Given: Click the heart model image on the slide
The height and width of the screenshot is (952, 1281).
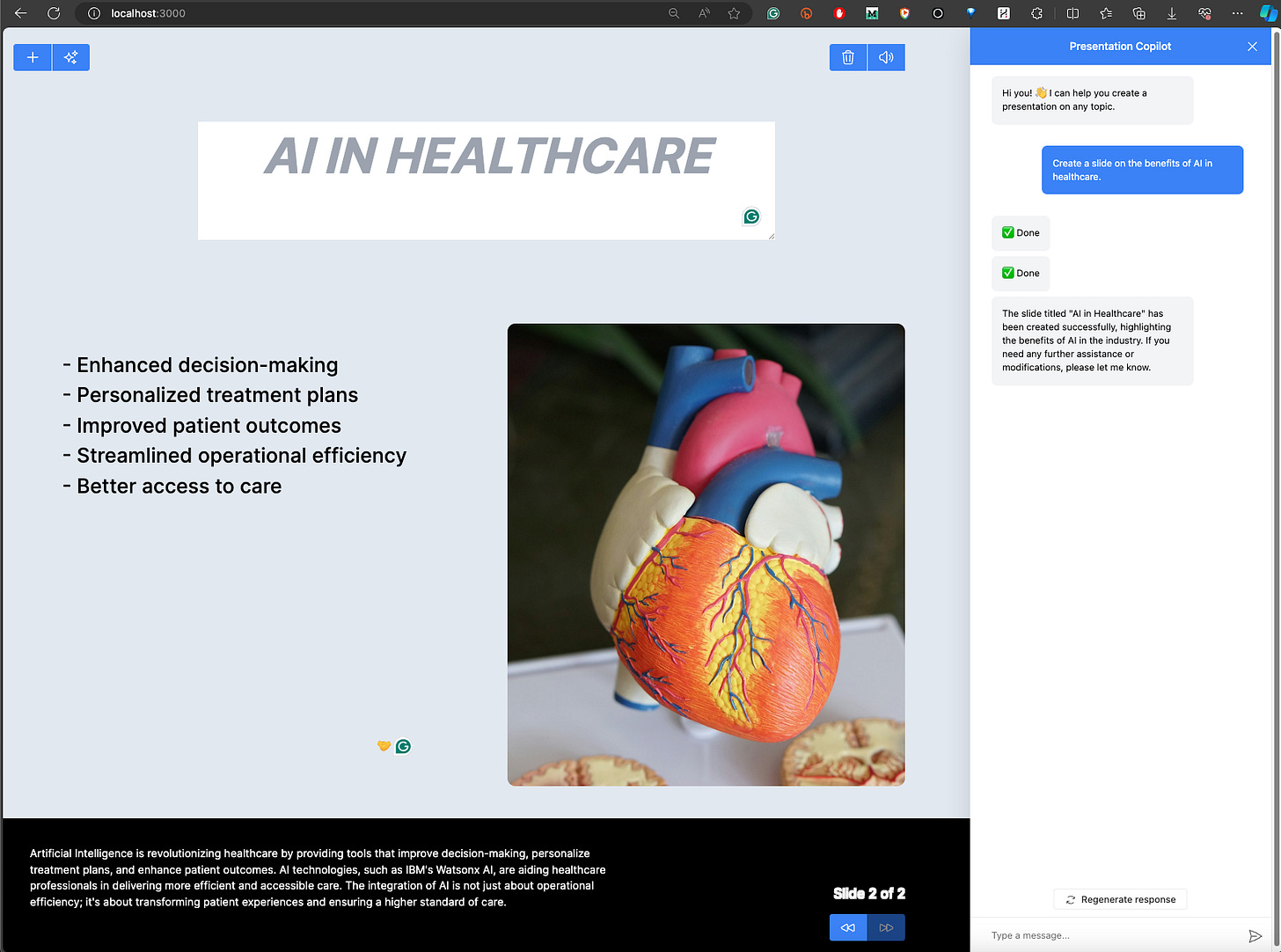Looking at the screenshot, I should (706, 554).
